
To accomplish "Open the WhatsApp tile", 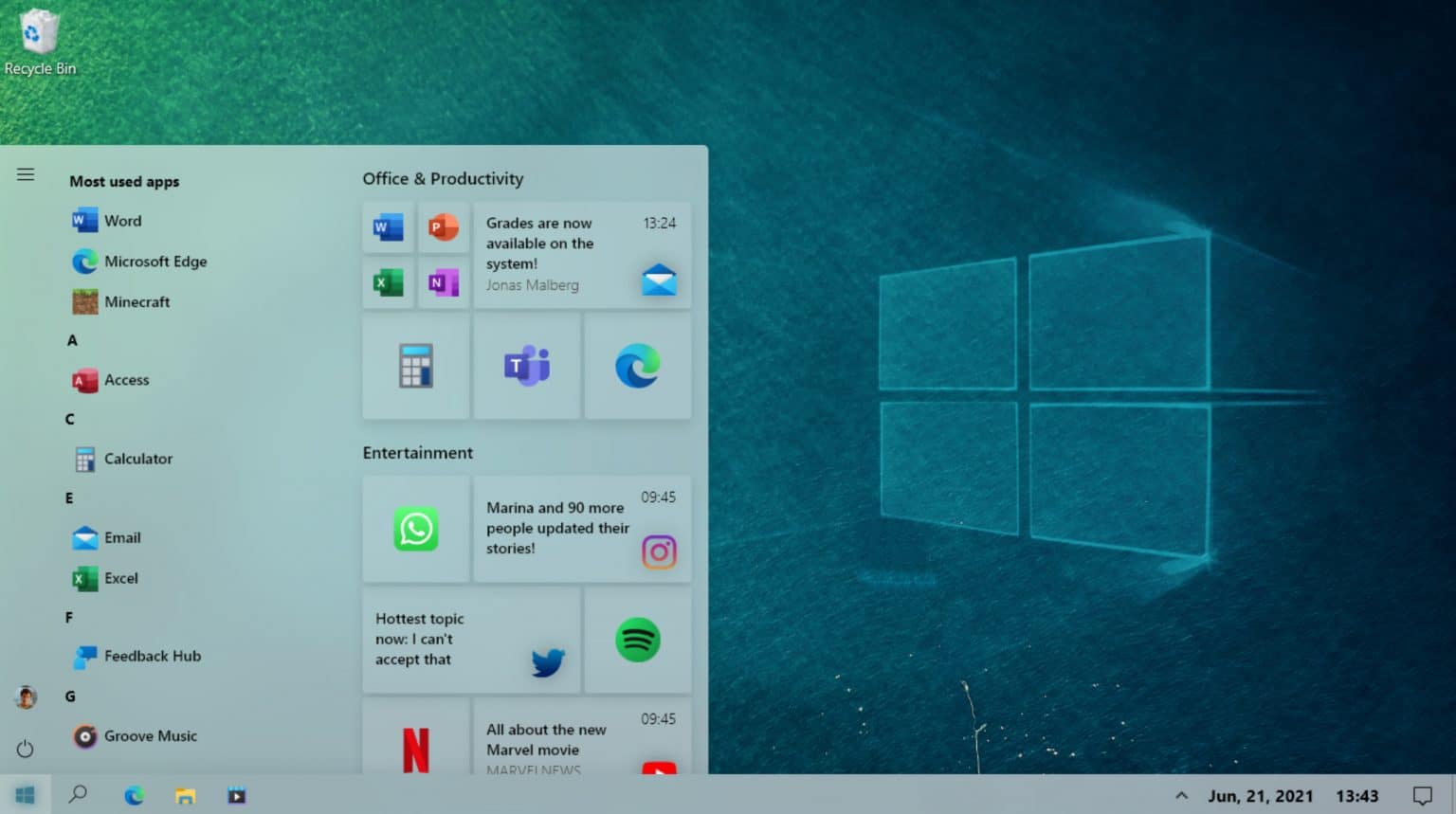I will (x=415, y=529).
